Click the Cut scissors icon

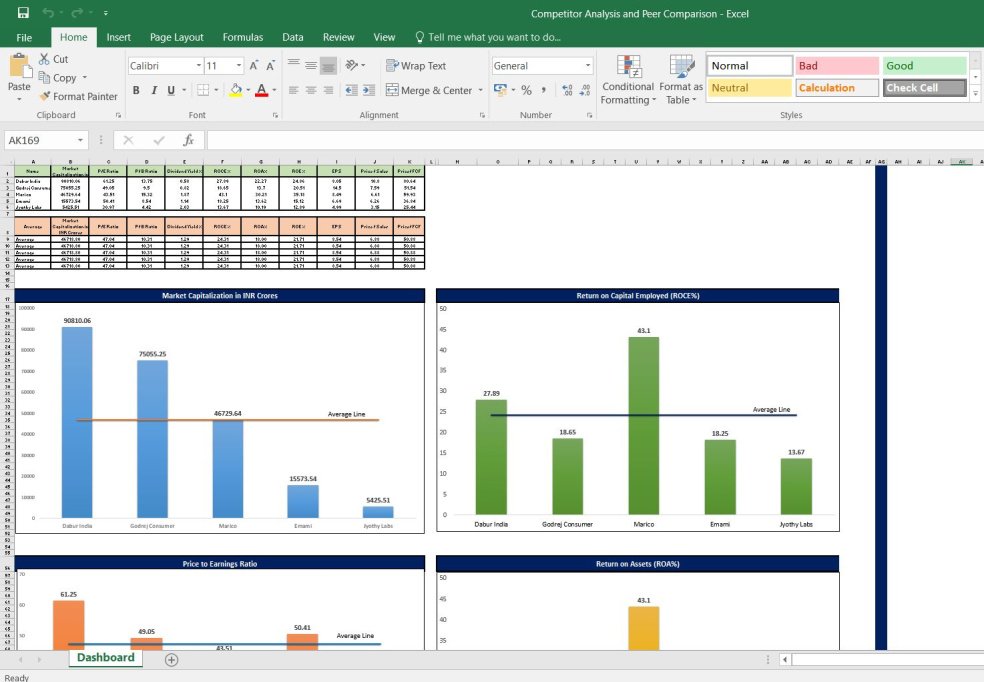(x=45, y=60)
